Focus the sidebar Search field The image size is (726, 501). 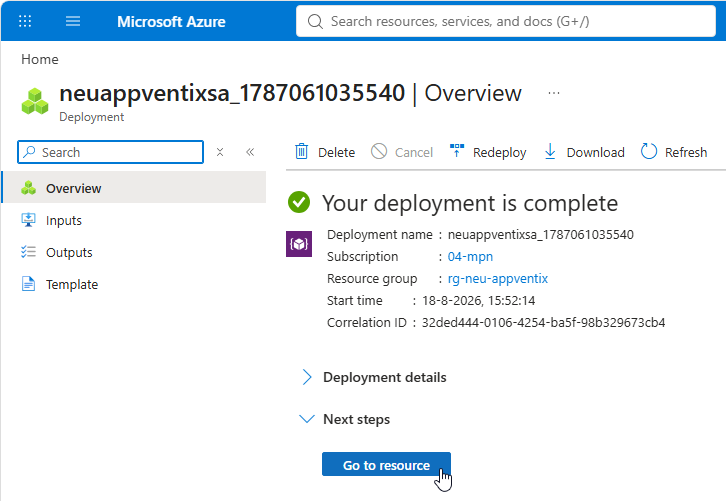[110, 152]
